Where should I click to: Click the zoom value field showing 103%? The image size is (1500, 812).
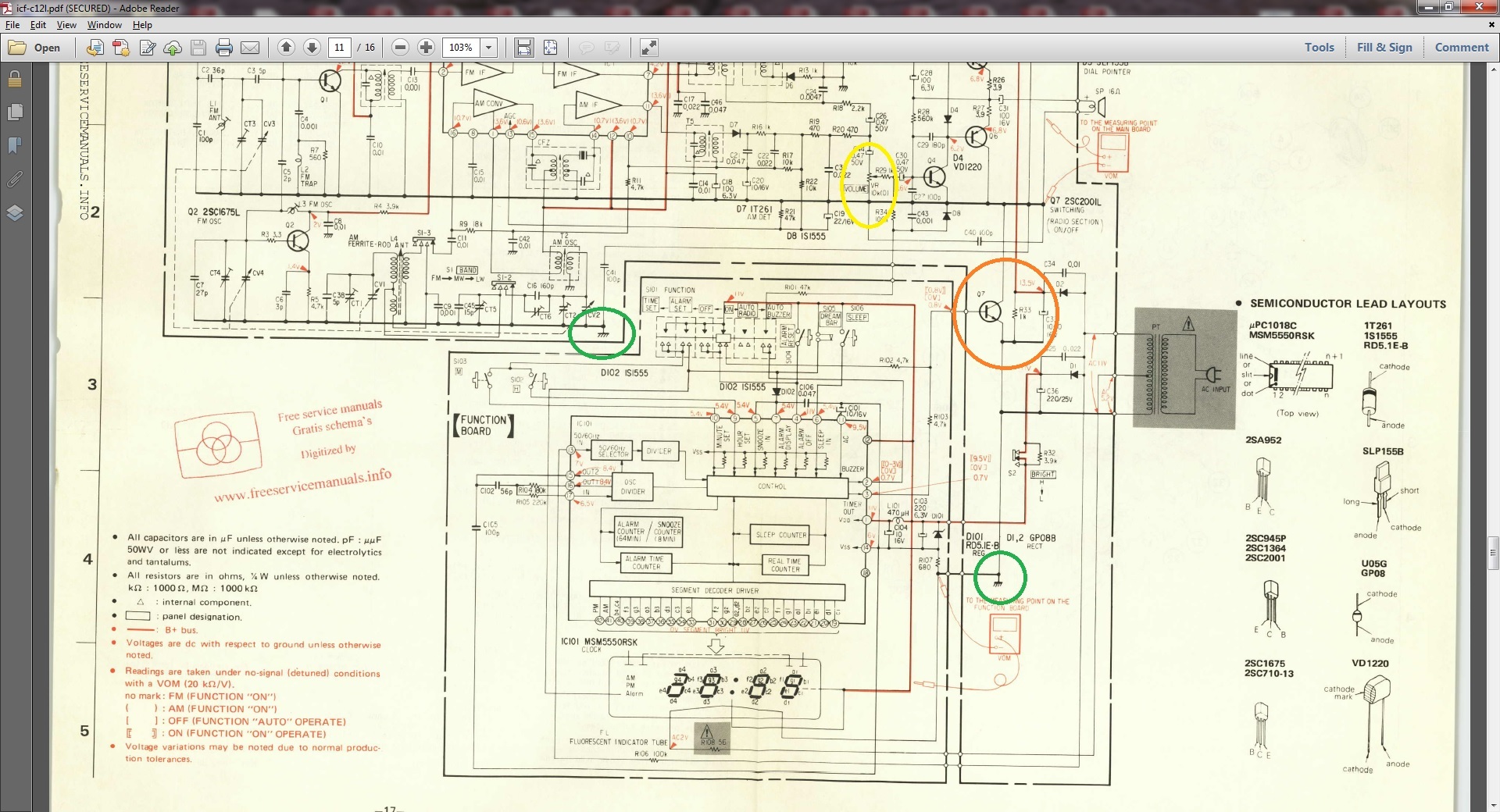pos(461,48)
